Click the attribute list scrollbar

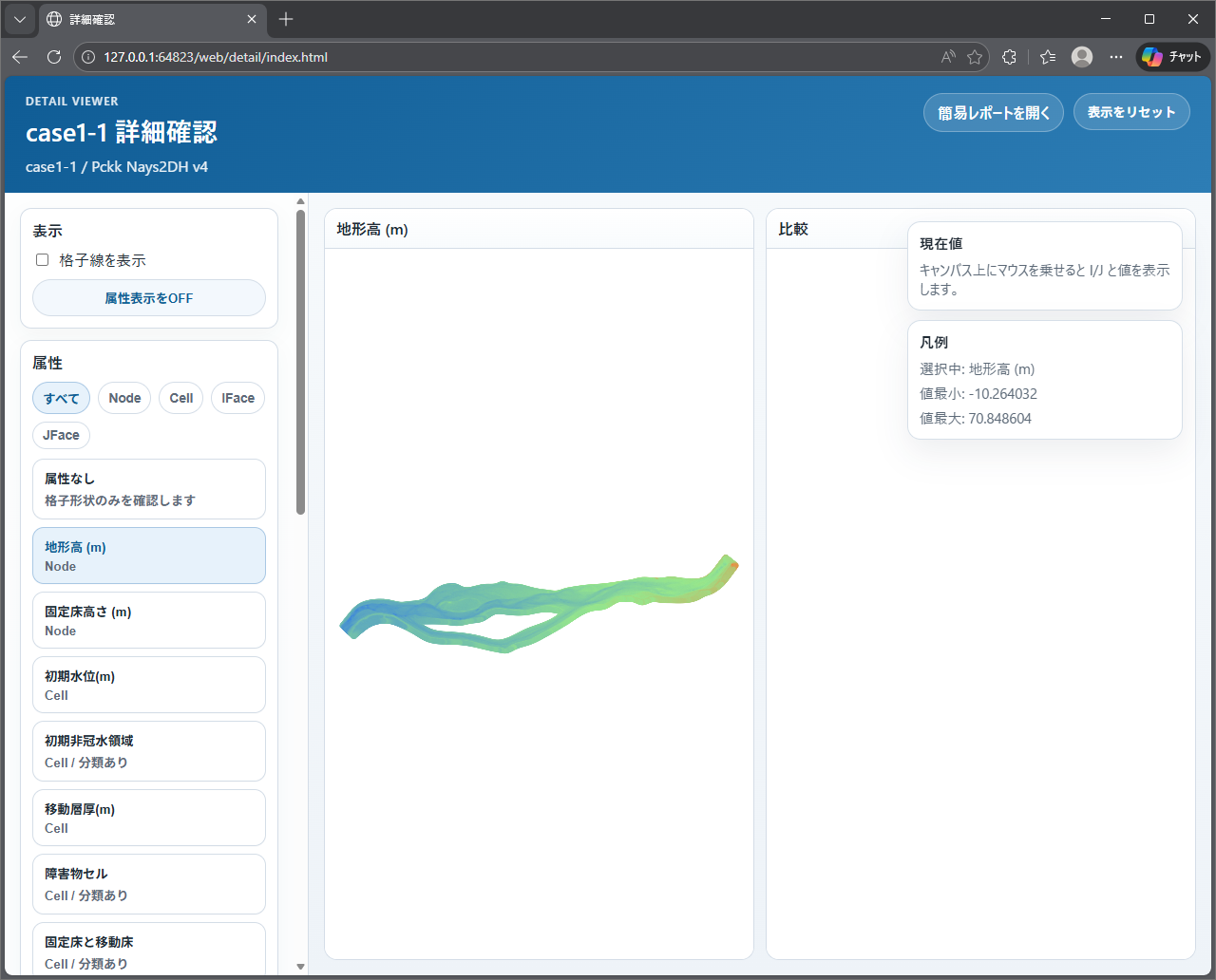coord(300,361)
